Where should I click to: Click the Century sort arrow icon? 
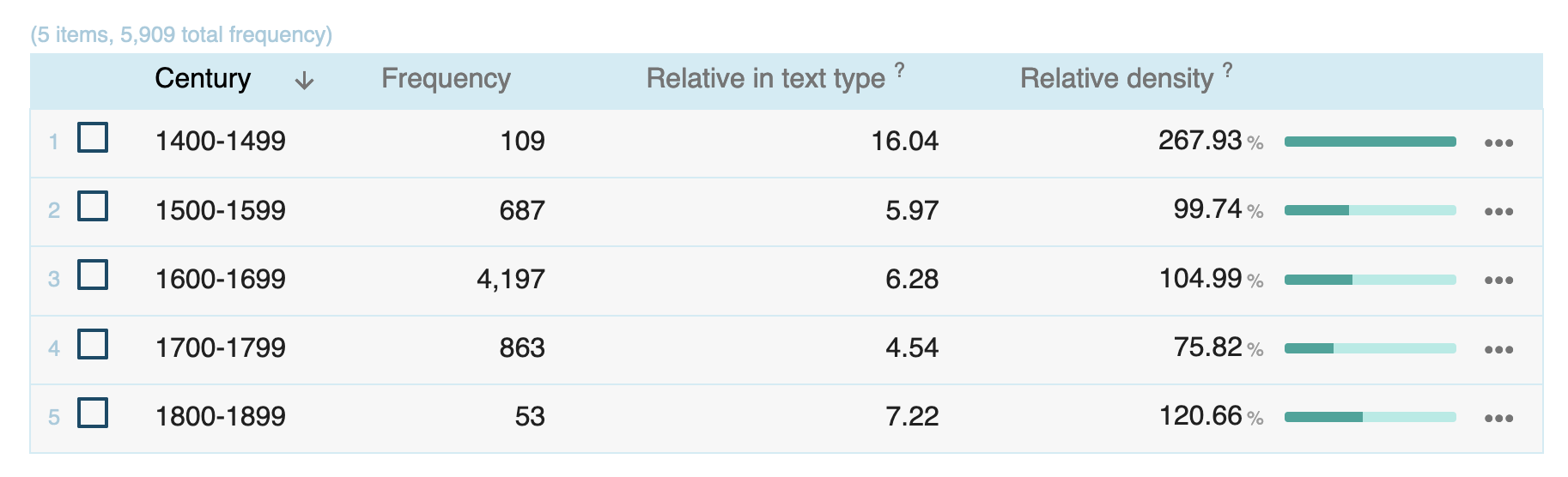(304, 81)
